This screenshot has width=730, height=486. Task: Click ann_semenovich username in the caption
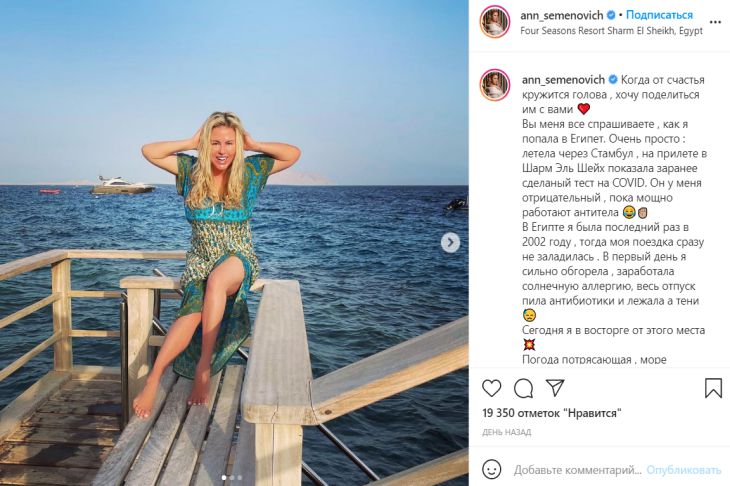point(562,78)
